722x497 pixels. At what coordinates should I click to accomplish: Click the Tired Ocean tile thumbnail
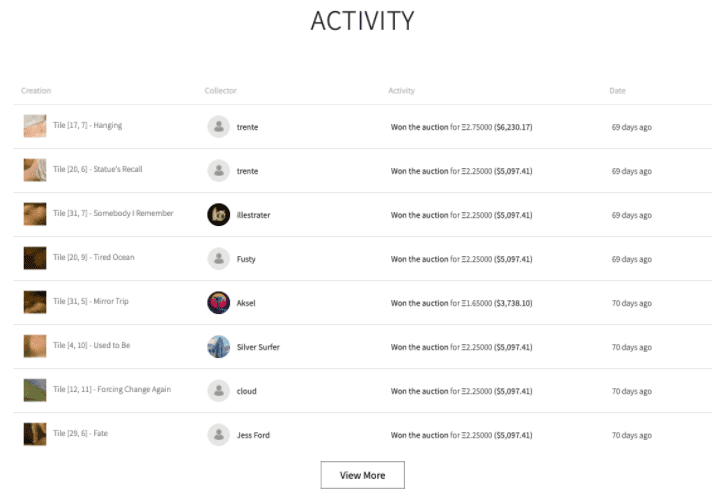35,258
